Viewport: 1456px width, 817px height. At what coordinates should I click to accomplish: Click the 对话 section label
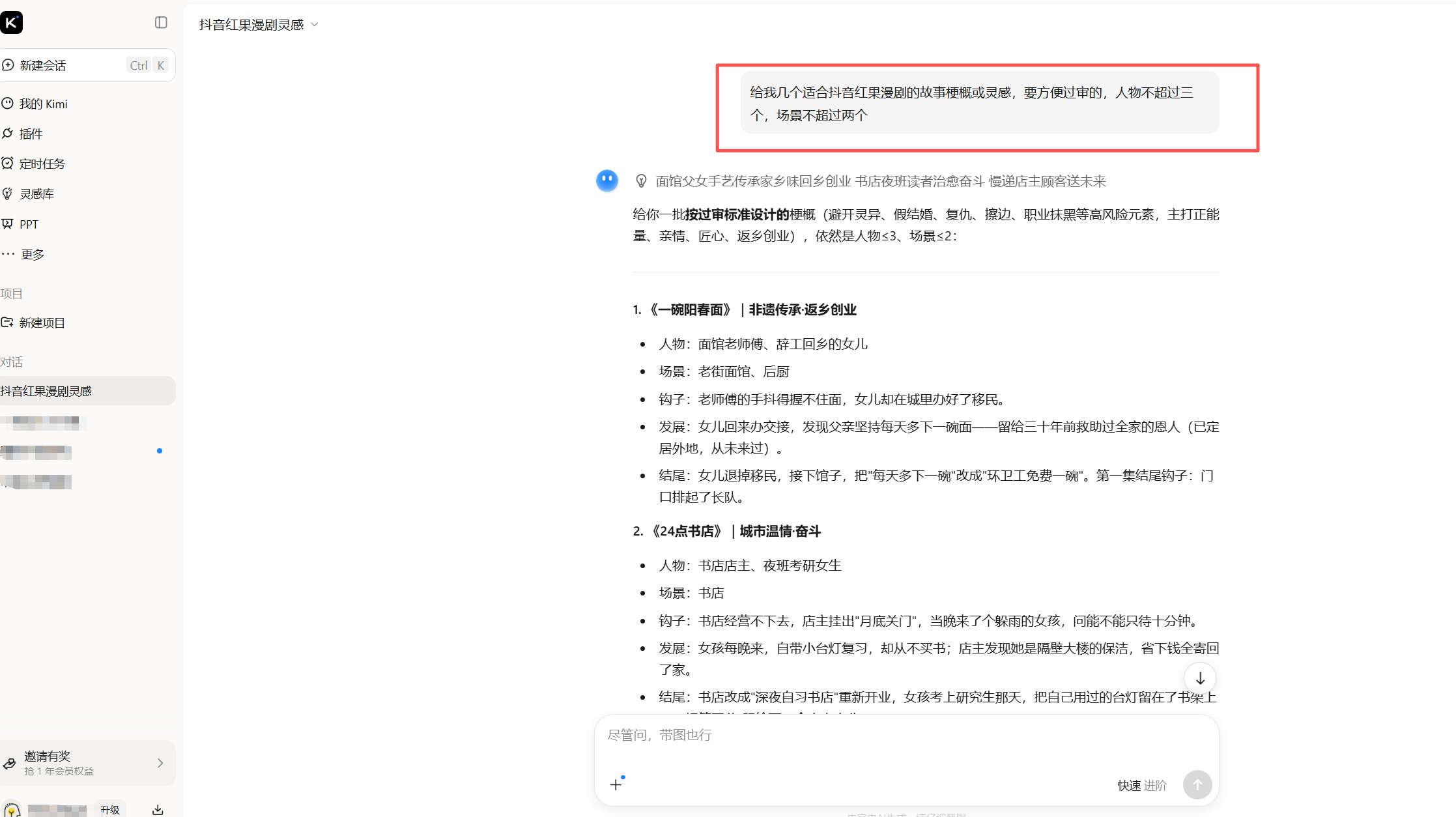pos(11,362)
